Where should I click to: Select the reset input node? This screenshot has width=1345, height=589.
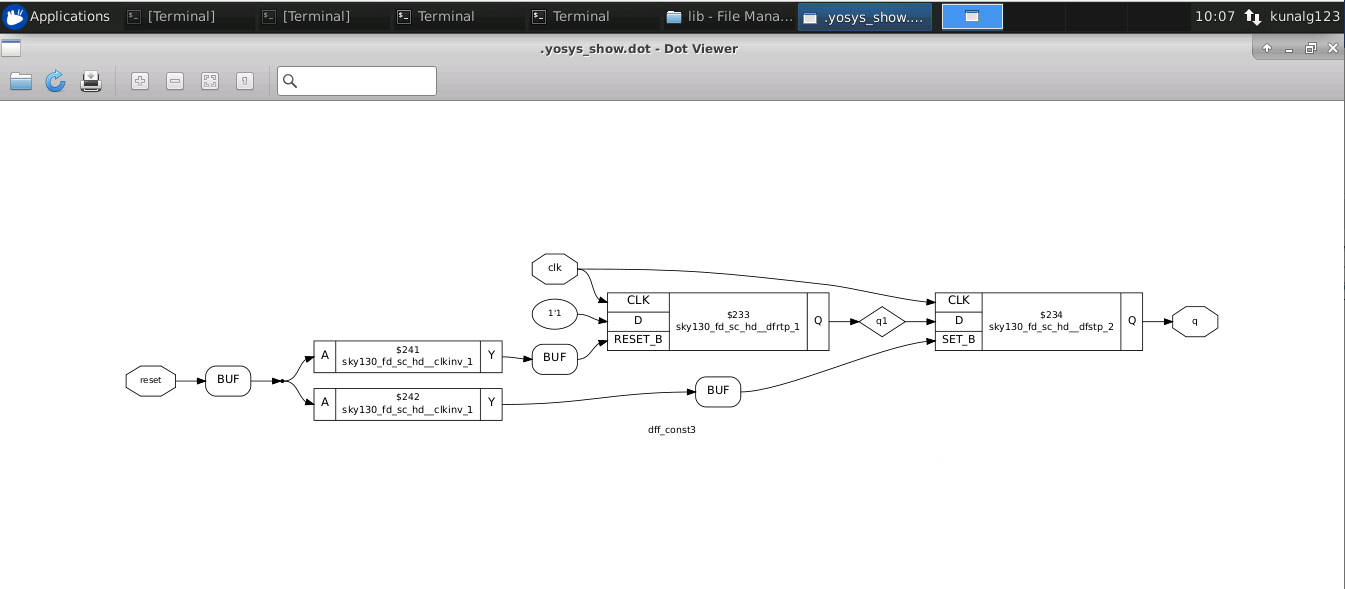(150, 380)
